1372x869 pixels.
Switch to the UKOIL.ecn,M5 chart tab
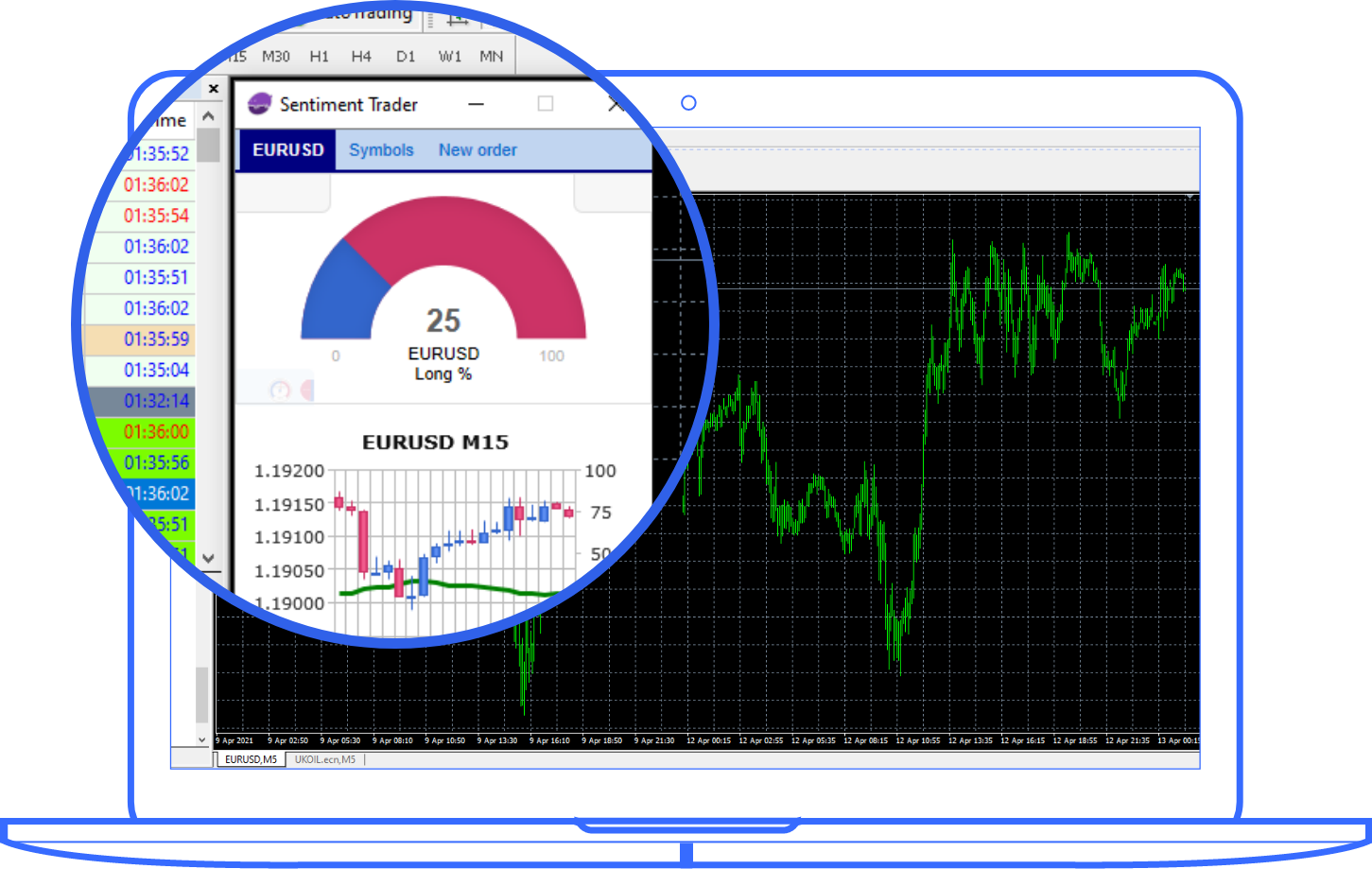pyautogui.click(x=325, y=759)
